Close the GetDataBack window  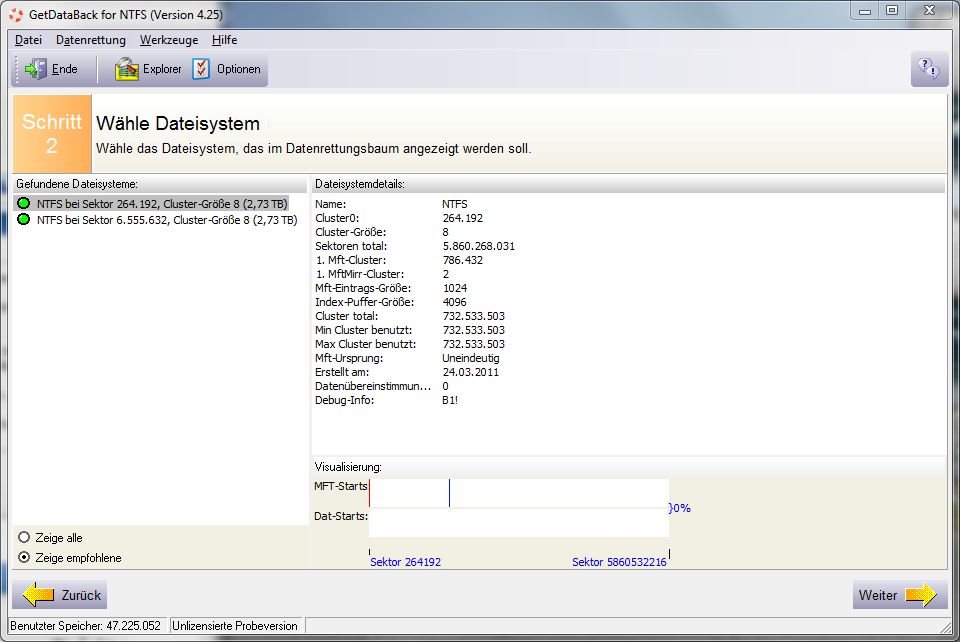[929, 11]
